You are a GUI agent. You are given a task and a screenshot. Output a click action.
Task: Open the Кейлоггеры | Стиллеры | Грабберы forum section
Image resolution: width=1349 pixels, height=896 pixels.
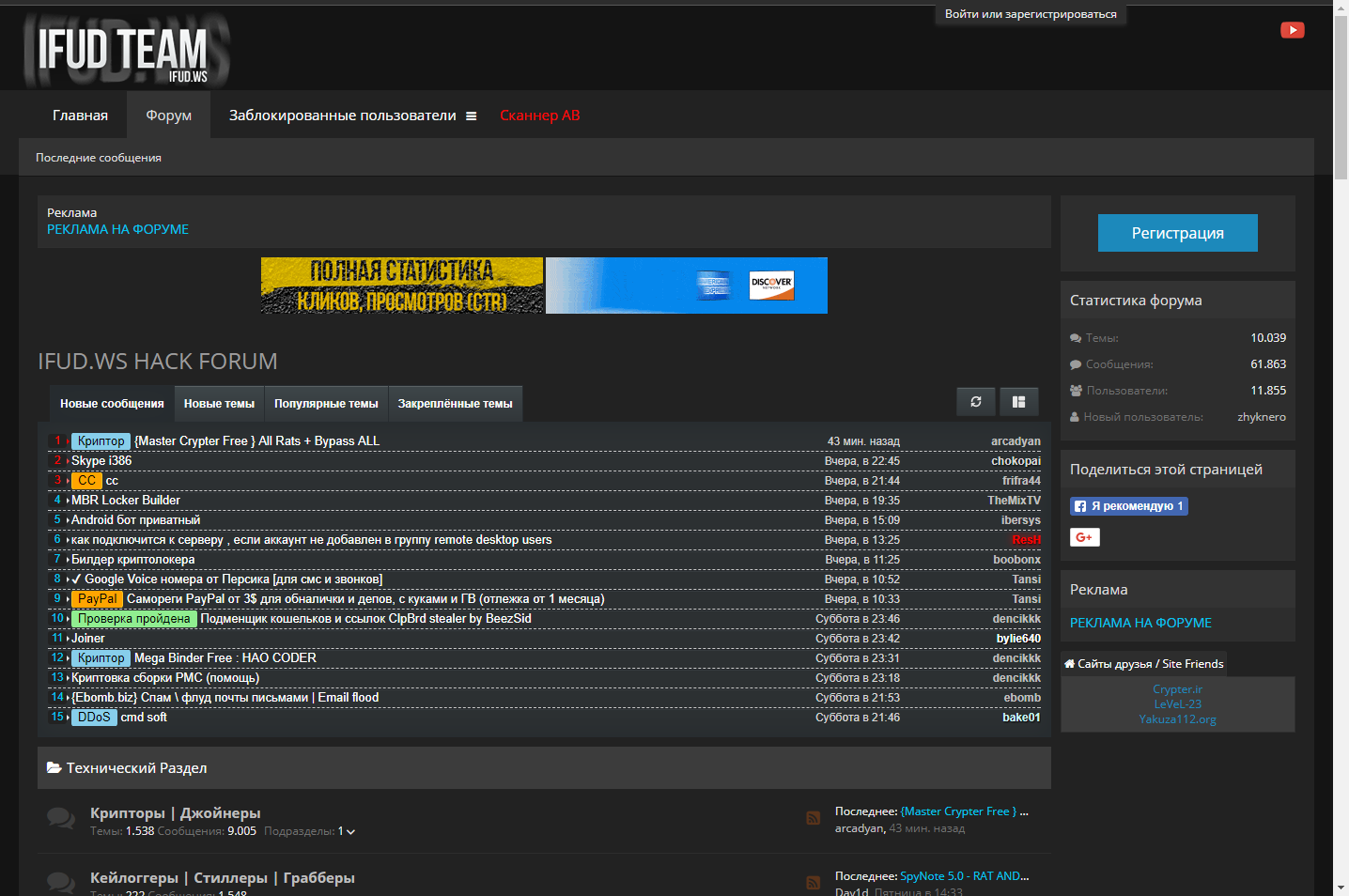223,878
